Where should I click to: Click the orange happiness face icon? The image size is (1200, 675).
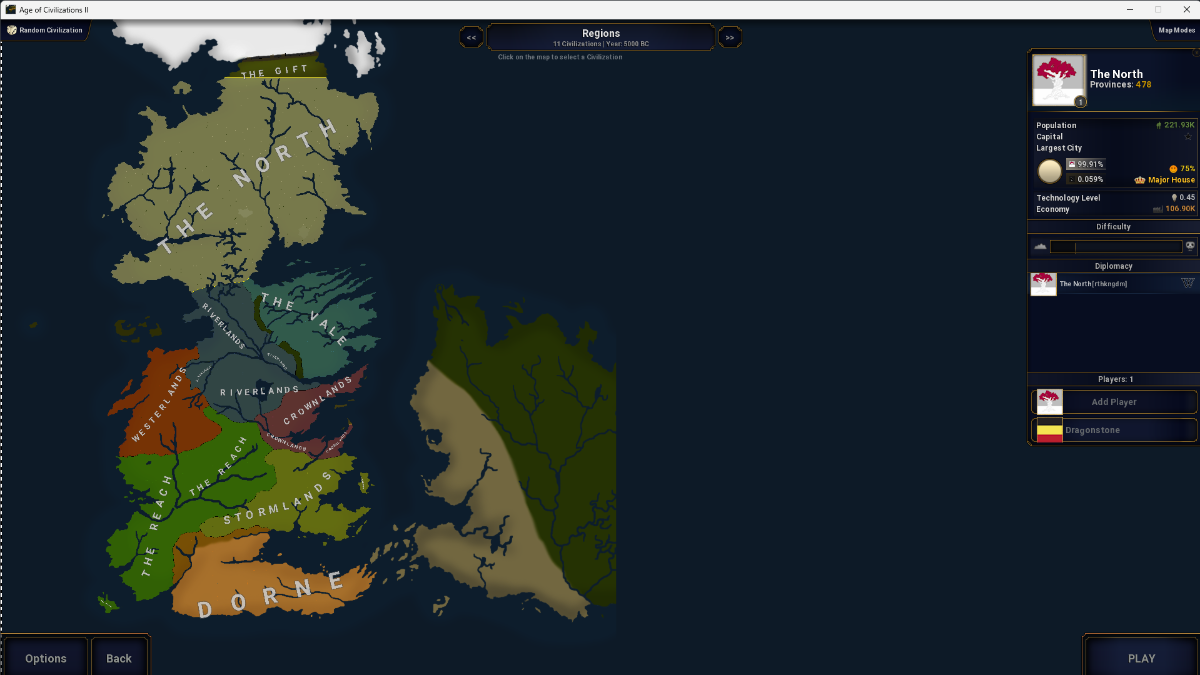coord(1173,169)
